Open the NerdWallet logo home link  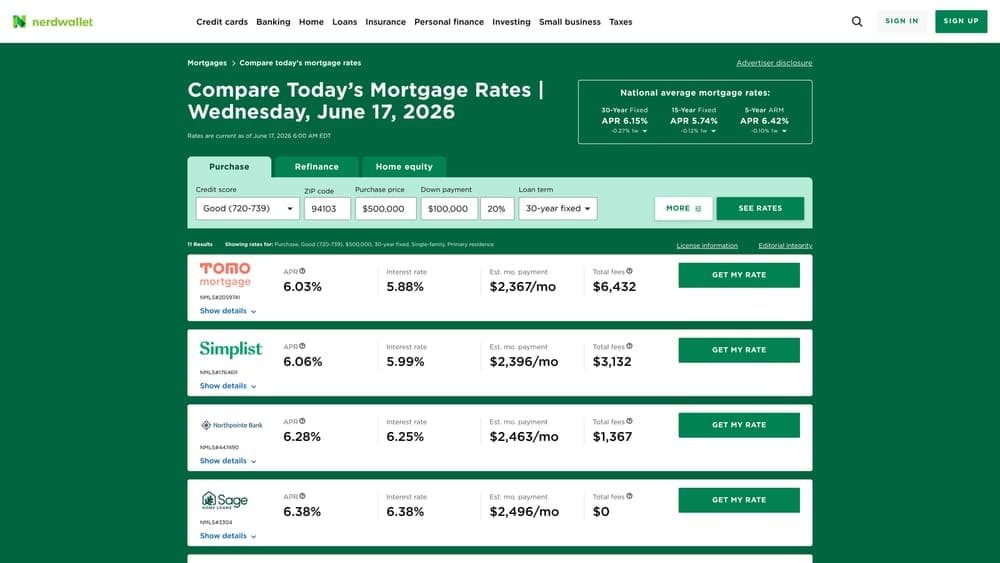pos(53,22)
